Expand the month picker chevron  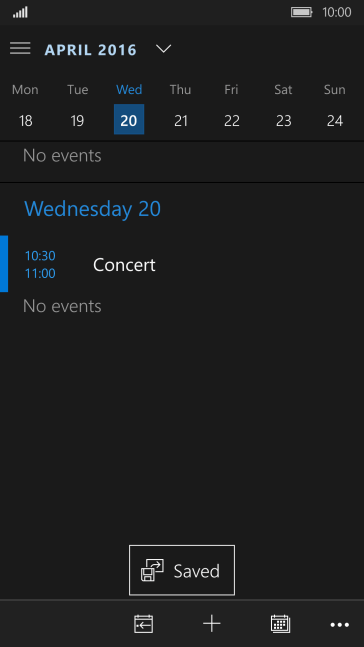pyautogui.click(x=163, y=49)
